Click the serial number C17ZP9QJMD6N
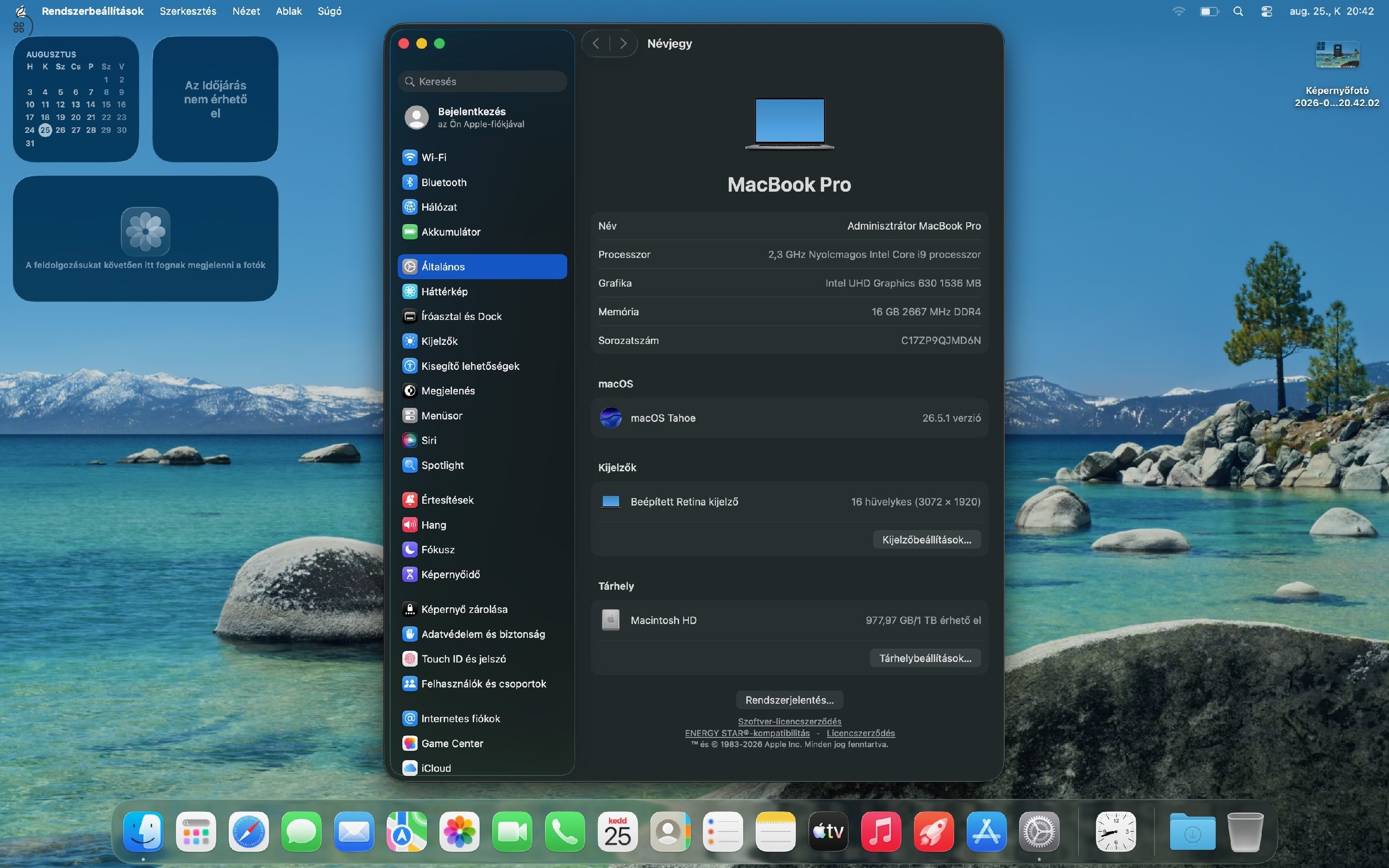Viewport: 1389px width, 868px height. (940, 340)
